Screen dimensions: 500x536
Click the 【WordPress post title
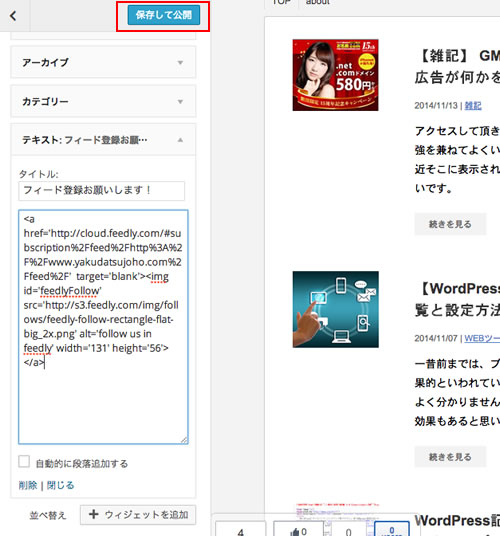[x=457, y=300]
